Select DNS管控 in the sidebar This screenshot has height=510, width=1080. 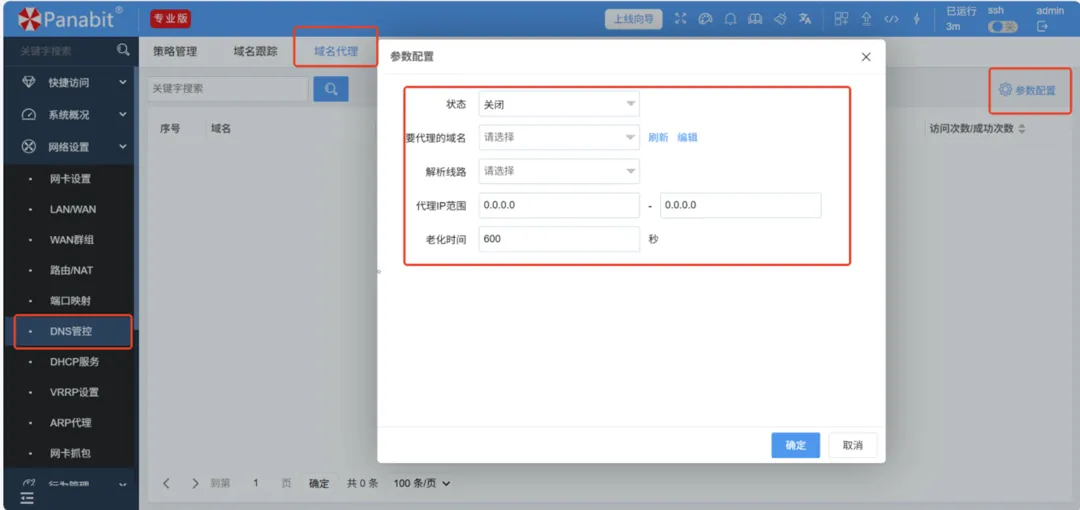[71, 331]
